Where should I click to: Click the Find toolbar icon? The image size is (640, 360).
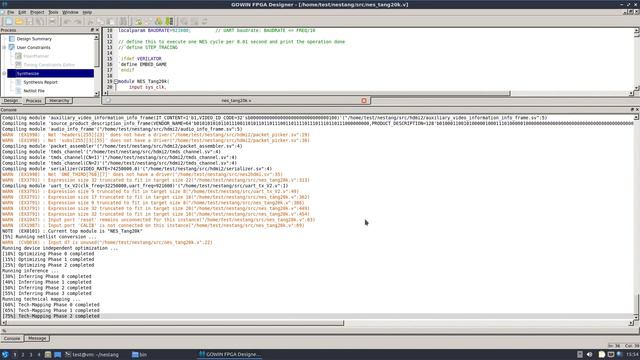click(123, 21)
